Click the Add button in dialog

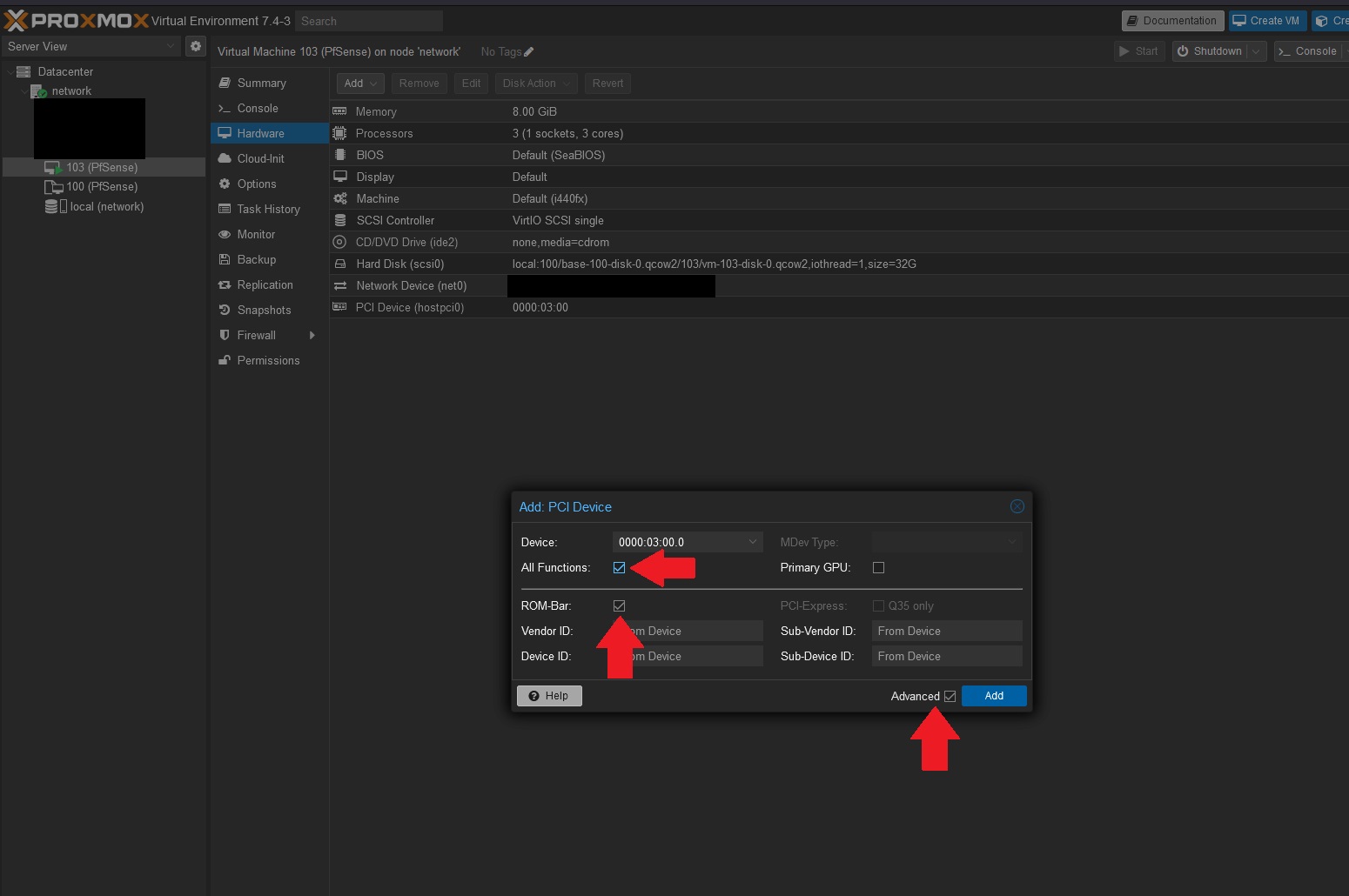point(994,696)
